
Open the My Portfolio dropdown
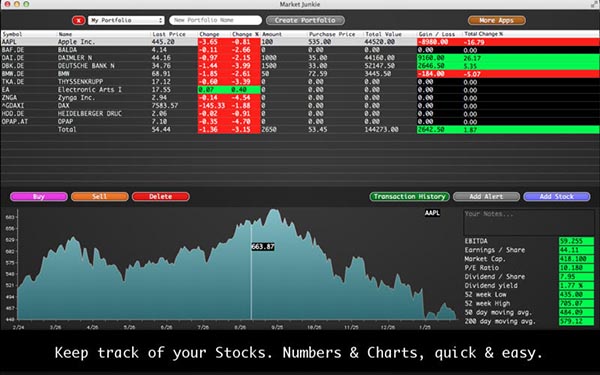[x=126, y=20]
